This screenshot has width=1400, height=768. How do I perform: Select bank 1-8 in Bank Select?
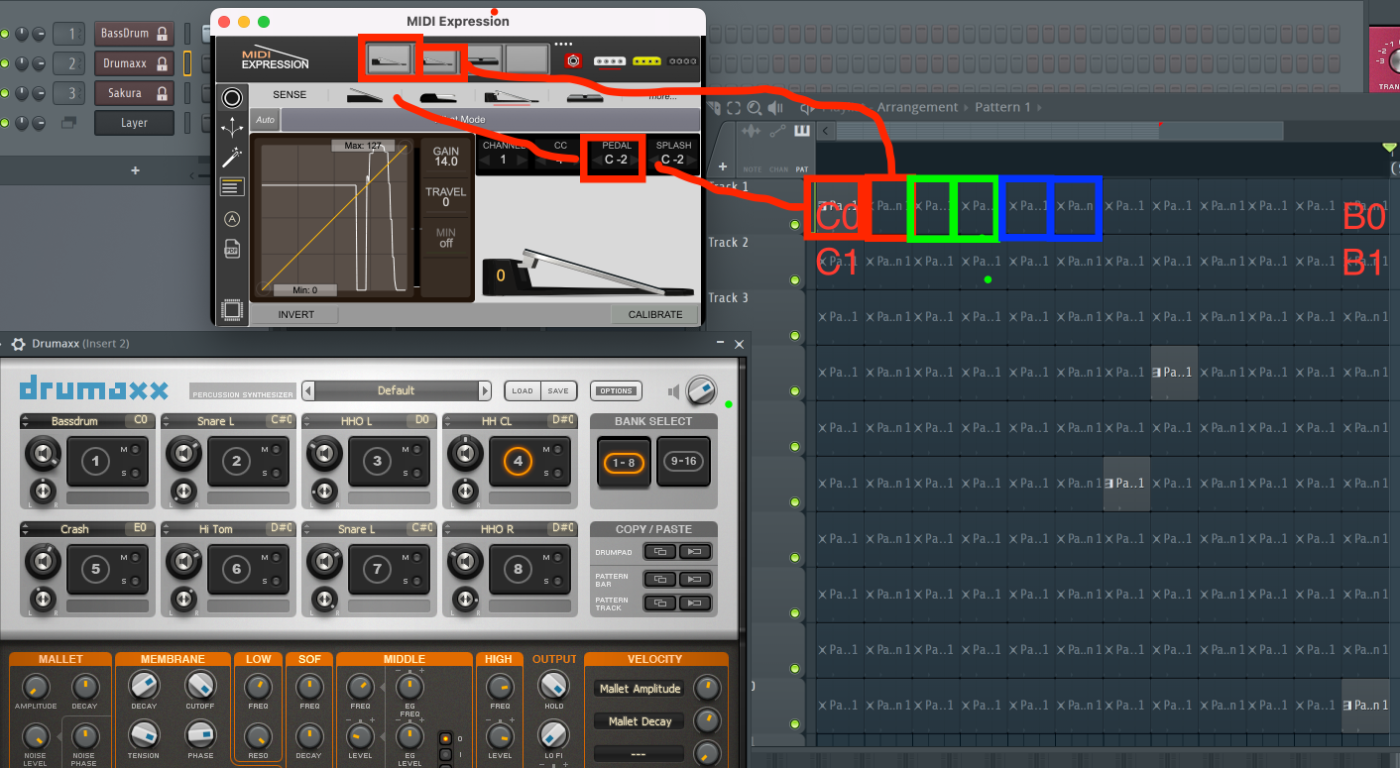point(625,462)
